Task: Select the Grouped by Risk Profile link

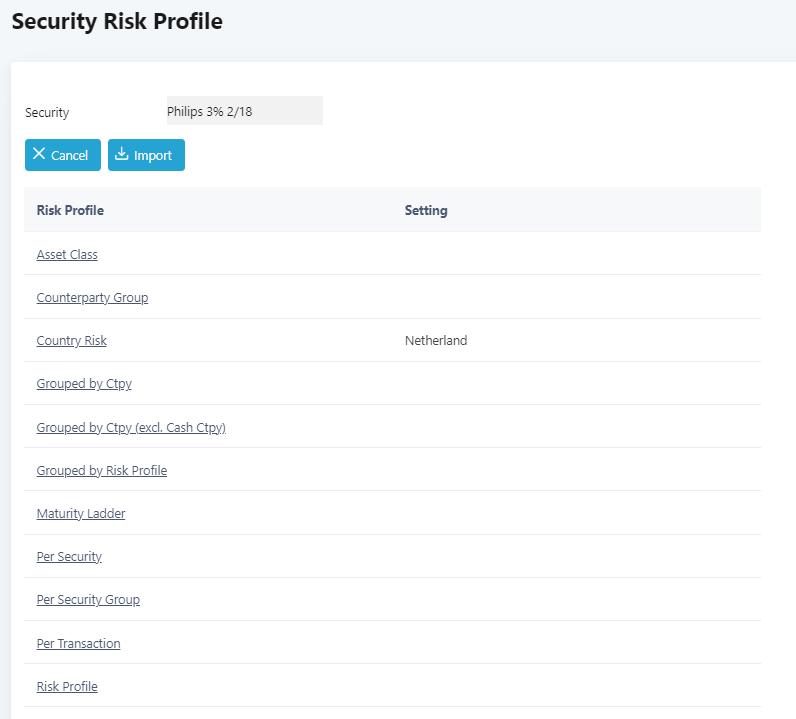Action: pos(101,471)
